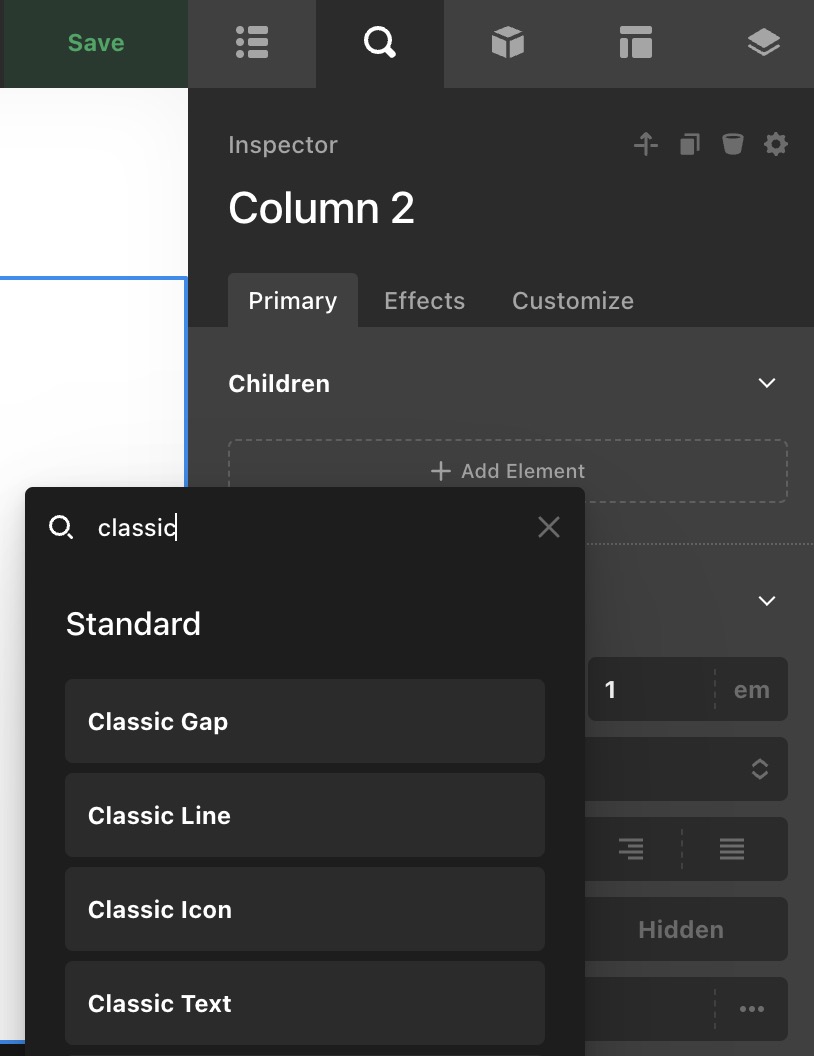Open the em unit dropdown
814x1056 pixels.
(x=752, y=690)
